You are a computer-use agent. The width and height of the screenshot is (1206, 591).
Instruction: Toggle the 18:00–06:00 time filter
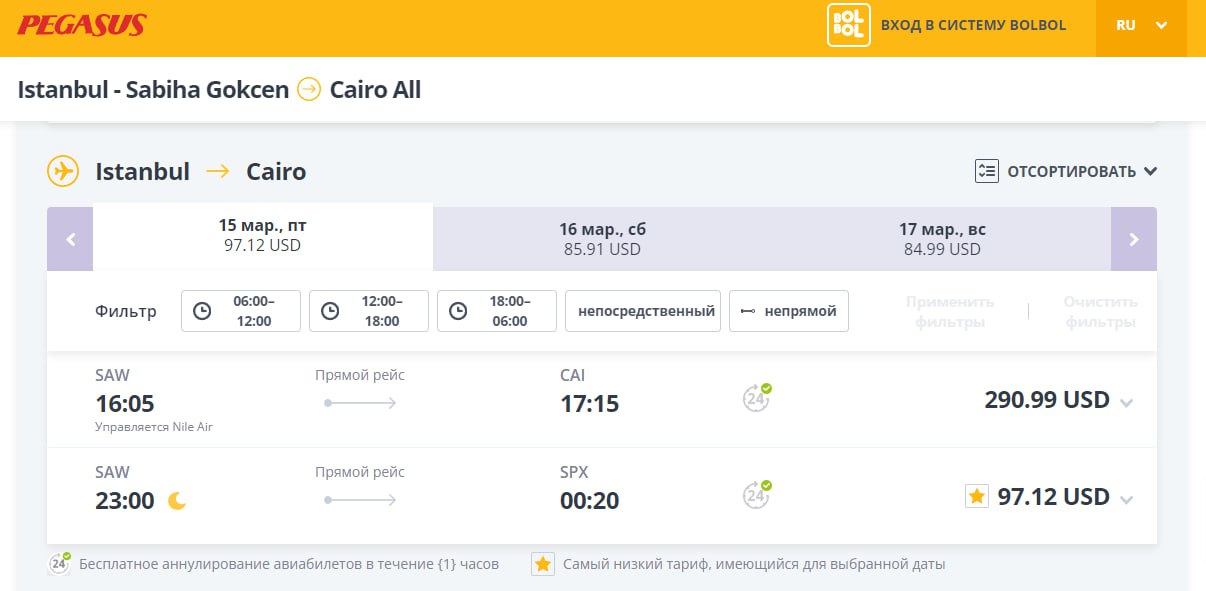pos(497,311)
